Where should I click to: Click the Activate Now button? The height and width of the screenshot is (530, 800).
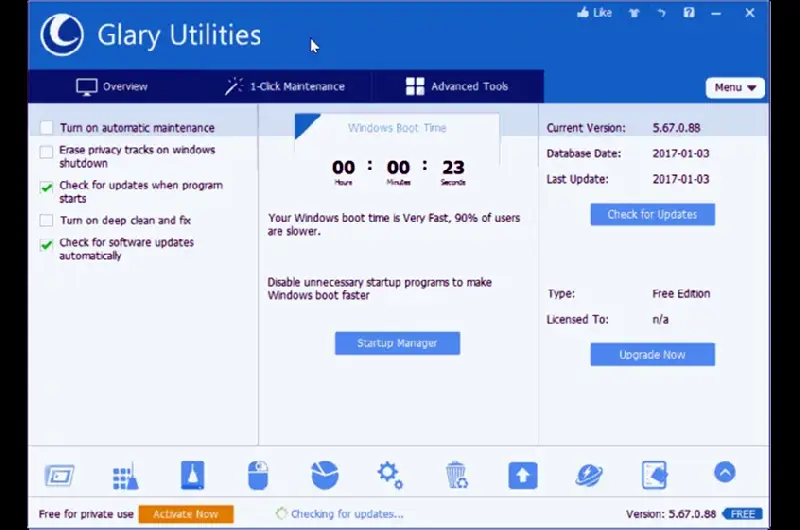point(186,514)
